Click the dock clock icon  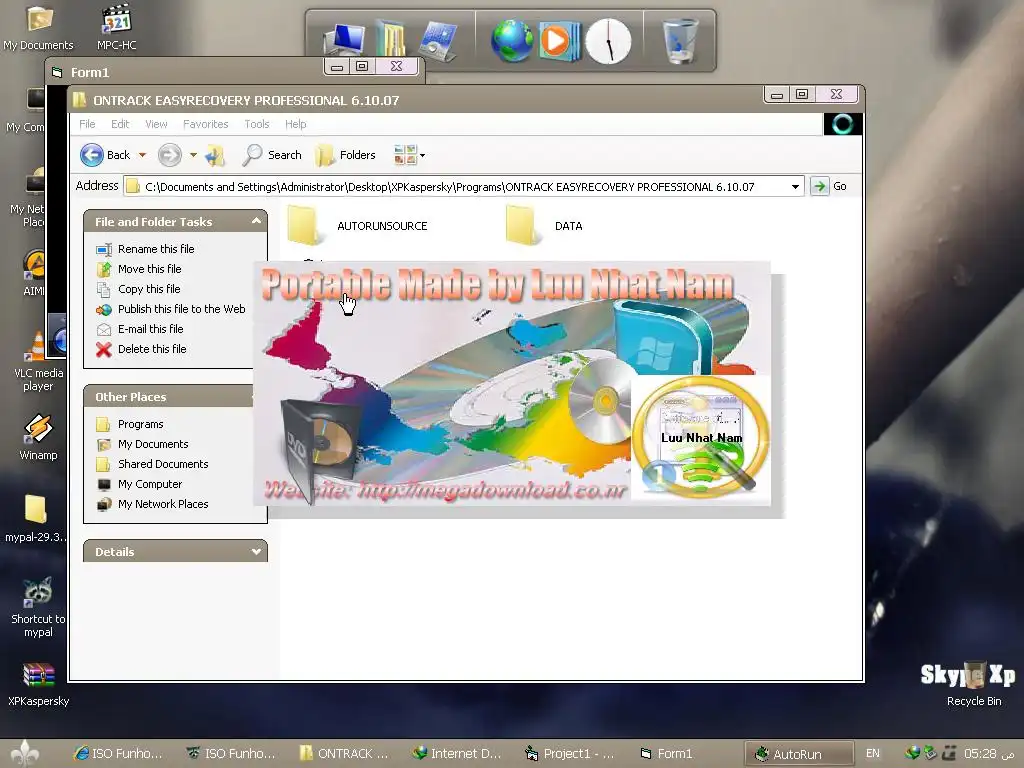(x=608, y=41)
